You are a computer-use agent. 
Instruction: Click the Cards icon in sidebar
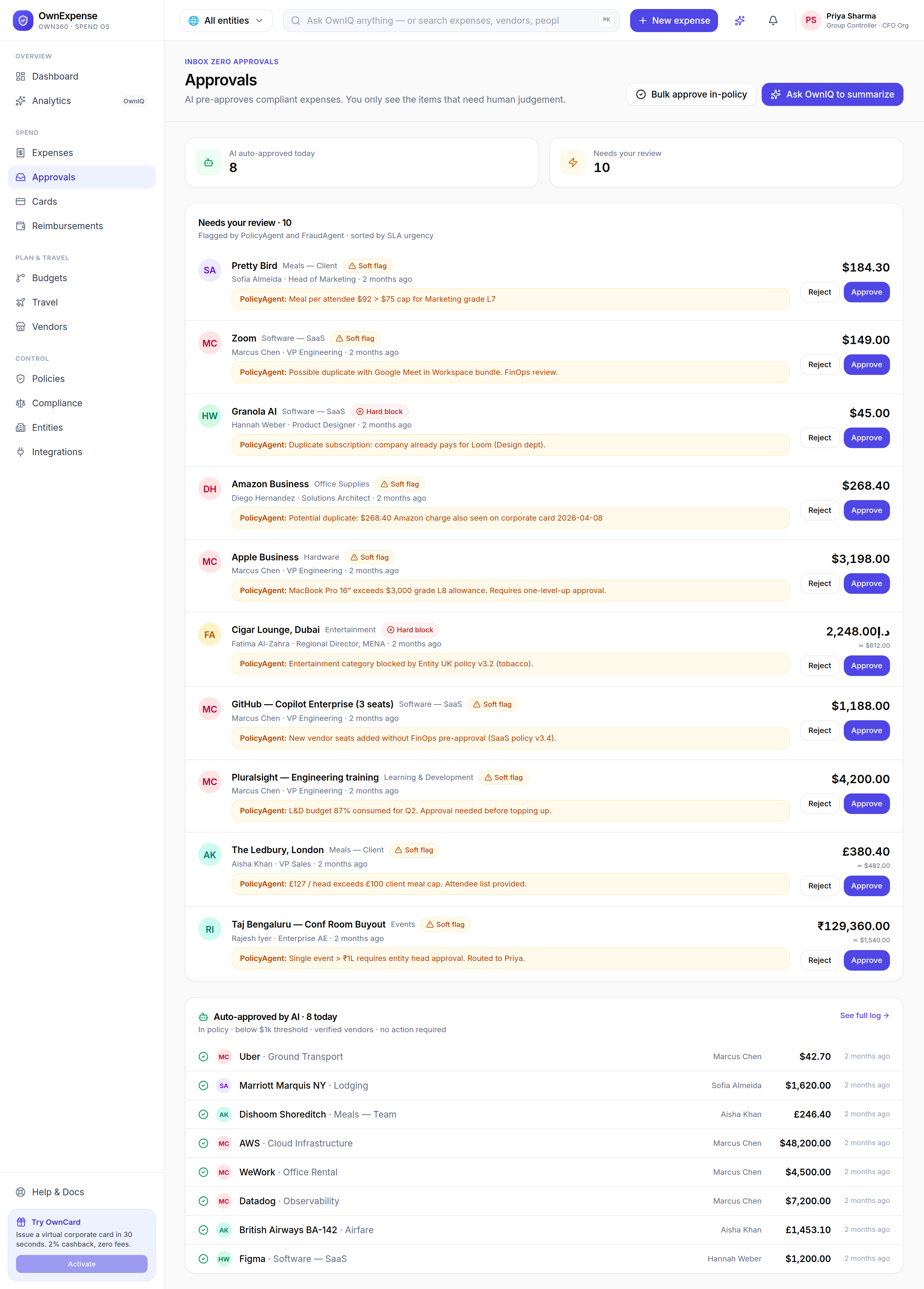tap(21, 202)
